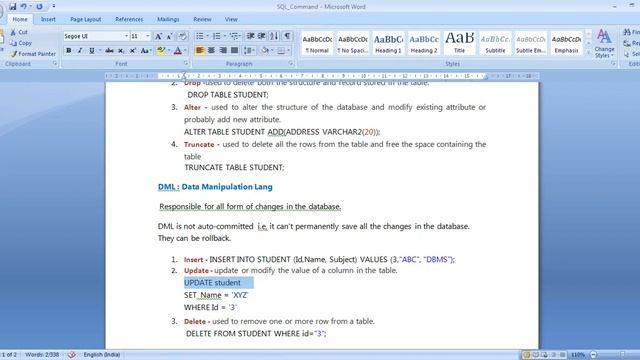Click the Multilevel List icon
This screenshot has height=360, width=640.
[x=234, y=36]
